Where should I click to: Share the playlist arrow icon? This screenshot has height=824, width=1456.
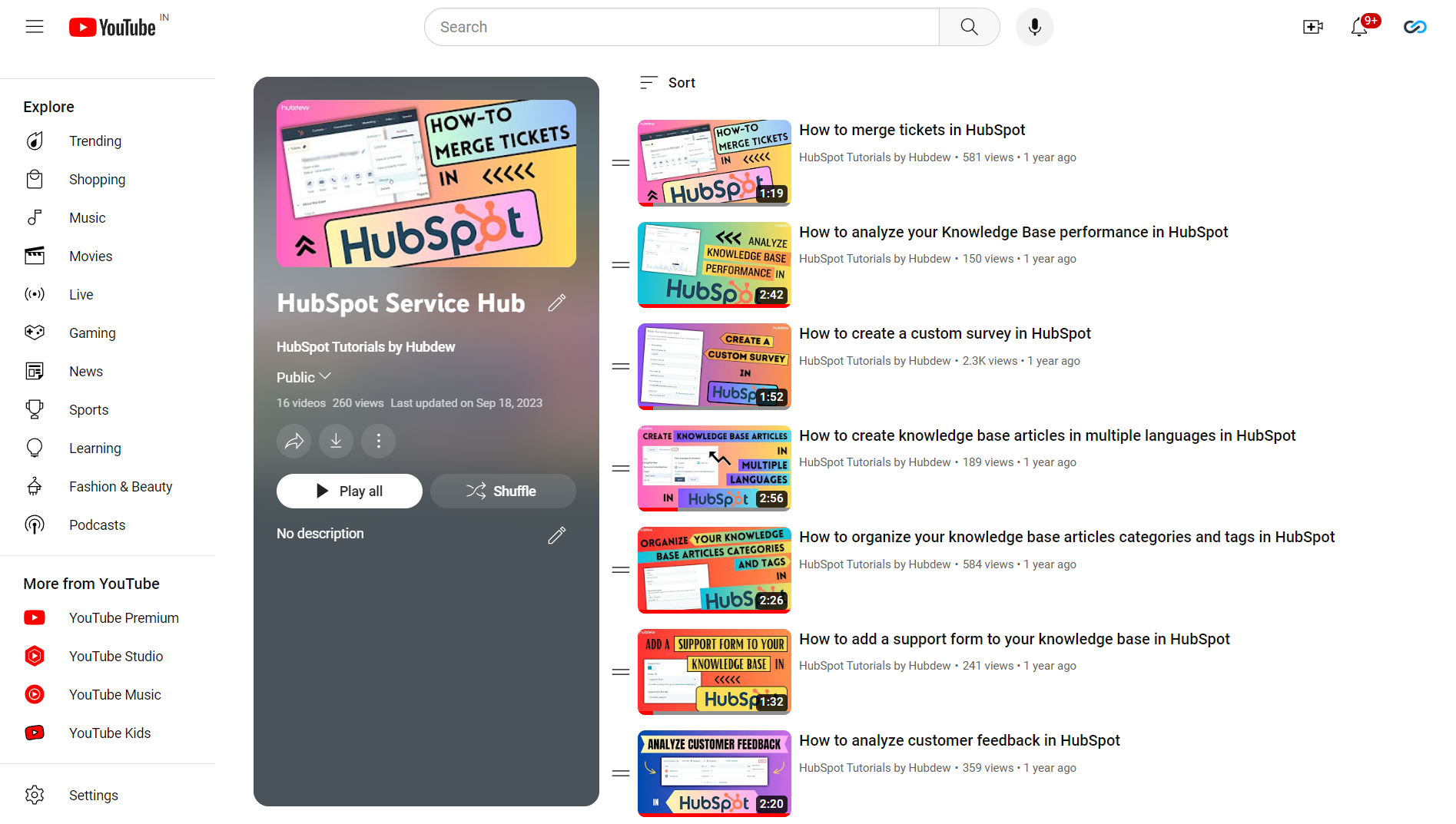[x=294, y=441]
